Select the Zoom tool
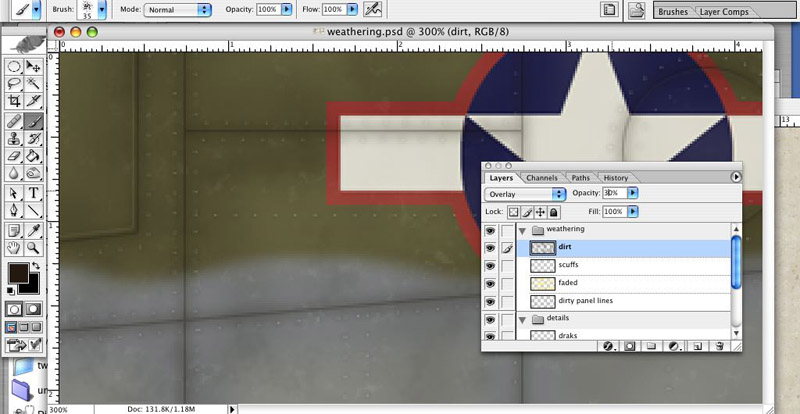 (x=34, y=248)
